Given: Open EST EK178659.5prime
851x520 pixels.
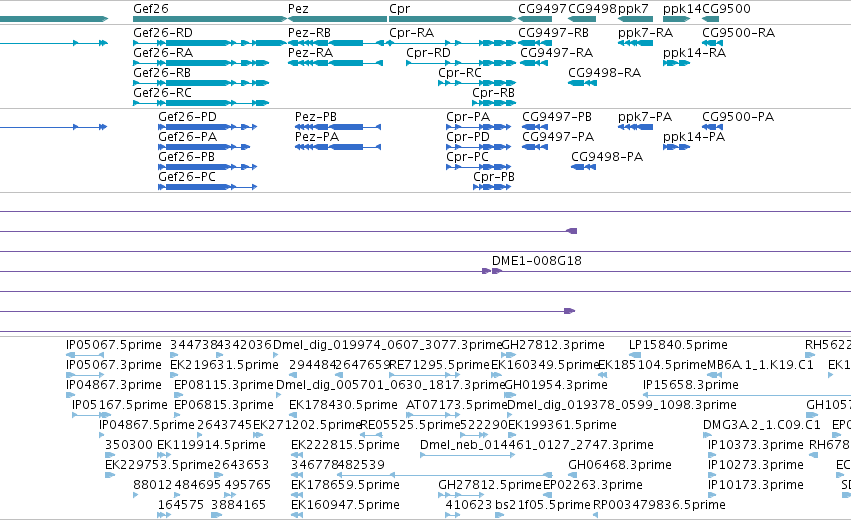Looking at the screenshot, I should point(345,485).
